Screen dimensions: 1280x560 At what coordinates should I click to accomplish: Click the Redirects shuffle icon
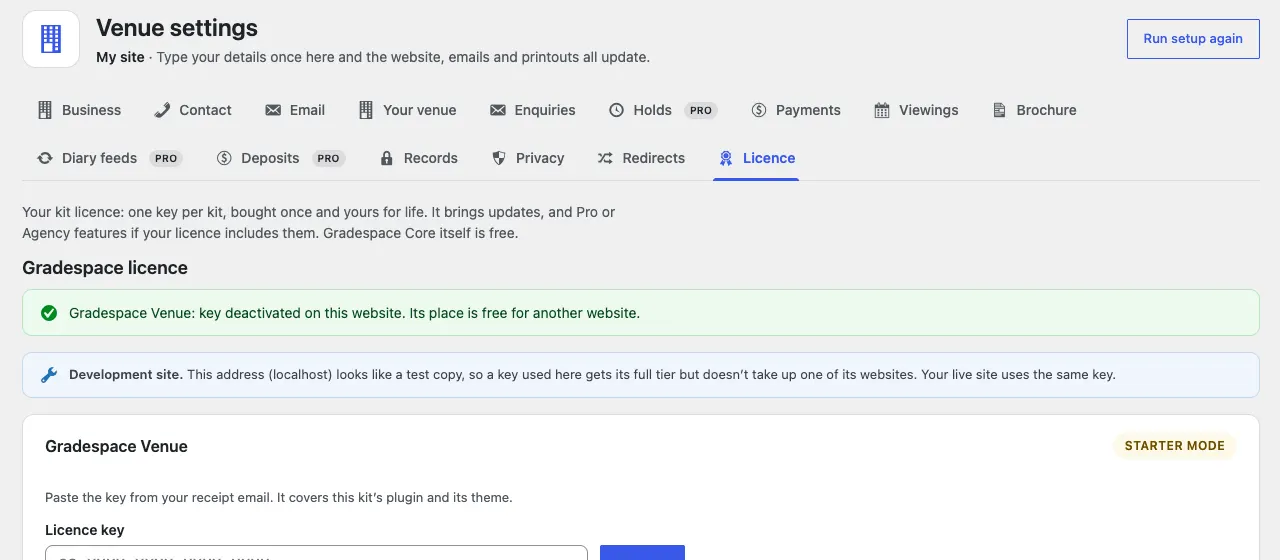click(605, 158)
